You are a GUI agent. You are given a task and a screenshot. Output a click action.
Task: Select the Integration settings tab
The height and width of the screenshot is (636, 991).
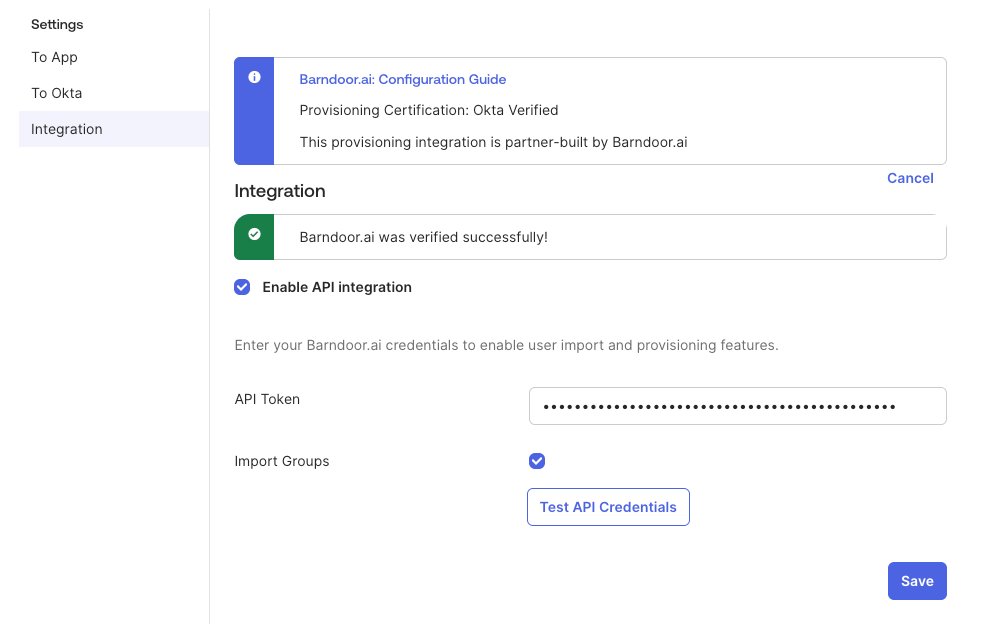coord(114,129)
